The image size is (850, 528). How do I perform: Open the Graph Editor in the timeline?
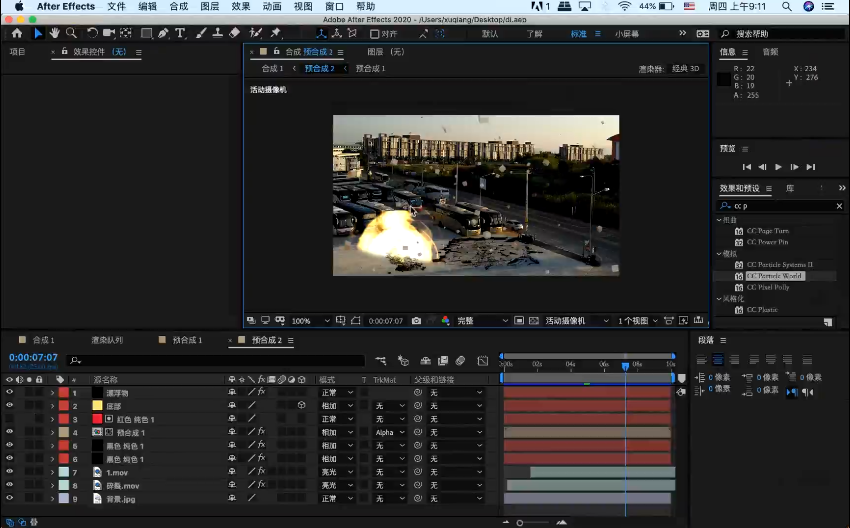(483, 360)
